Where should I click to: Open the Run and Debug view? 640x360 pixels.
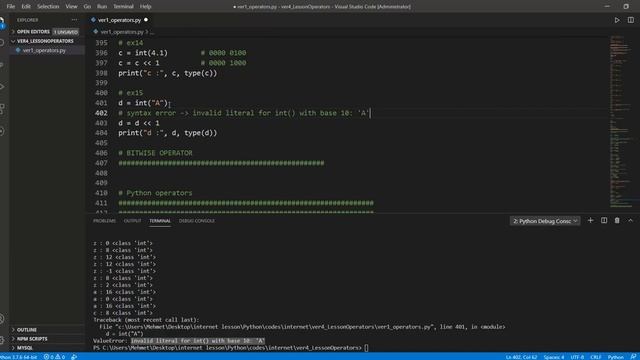point(2,87)
